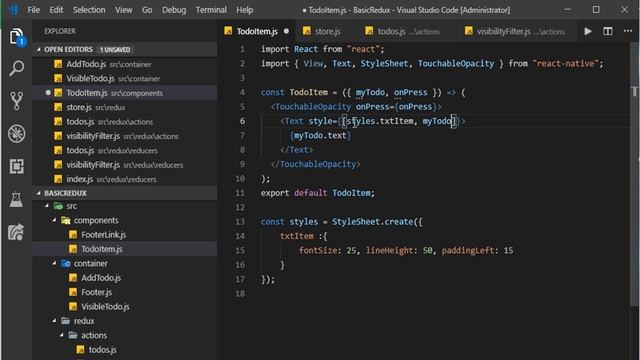The height and width of the screenshot is (360, 640).
Task: Open the Edit menu
Action: pyautogui.click(x=56, y=10)
